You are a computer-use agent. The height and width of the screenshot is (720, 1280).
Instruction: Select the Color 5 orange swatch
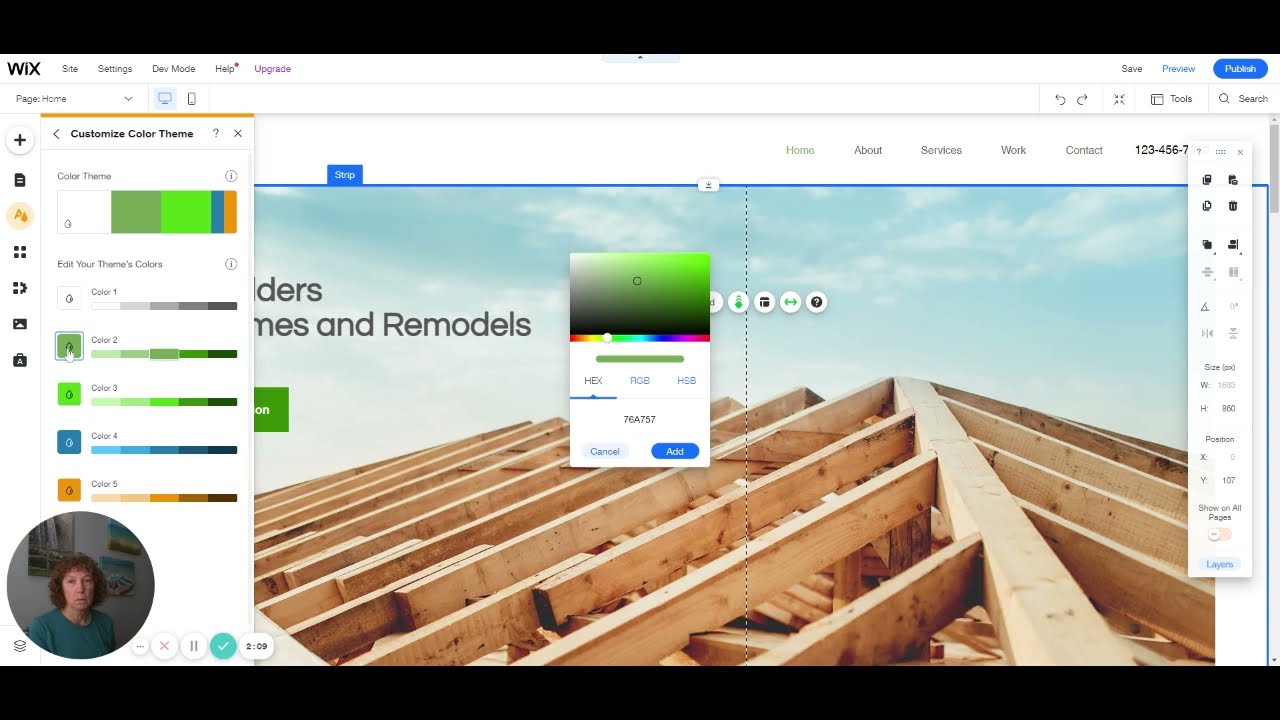pos(69,490)
